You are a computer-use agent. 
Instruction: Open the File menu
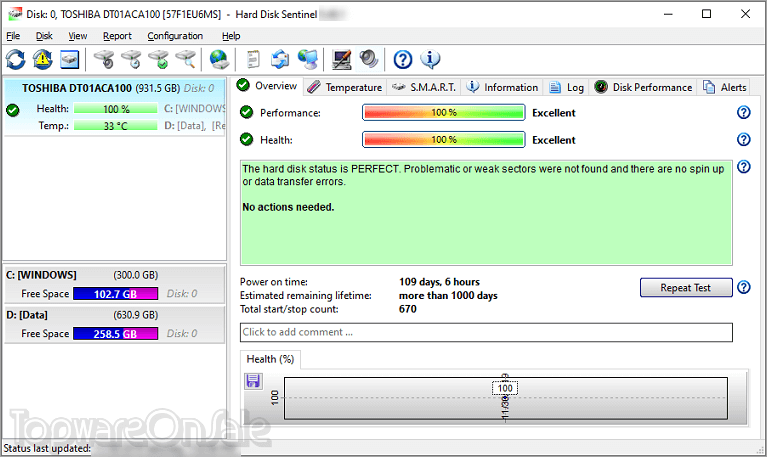click(x=13, y=36)
